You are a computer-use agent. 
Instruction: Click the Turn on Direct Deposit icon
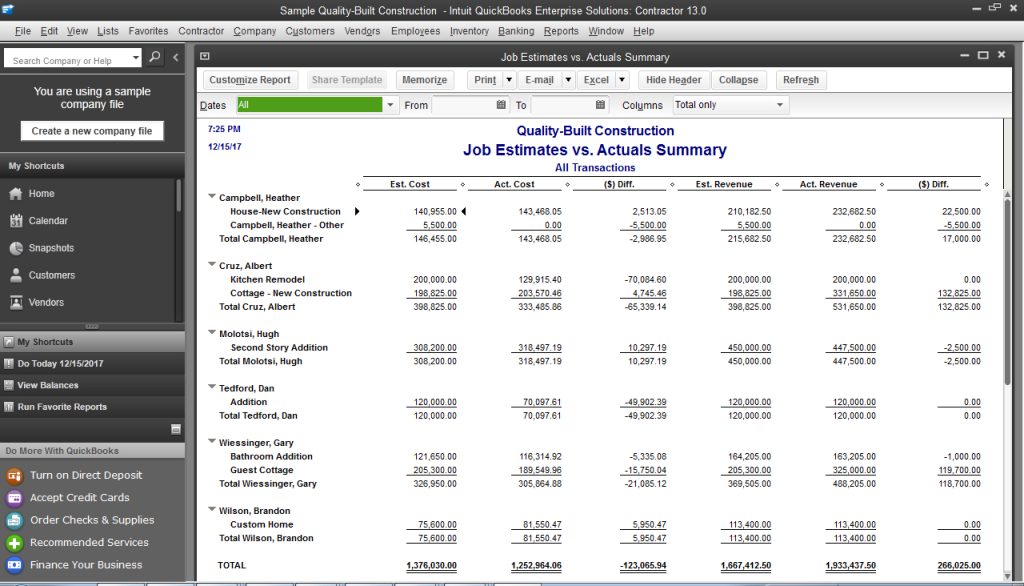click(14, 475)
